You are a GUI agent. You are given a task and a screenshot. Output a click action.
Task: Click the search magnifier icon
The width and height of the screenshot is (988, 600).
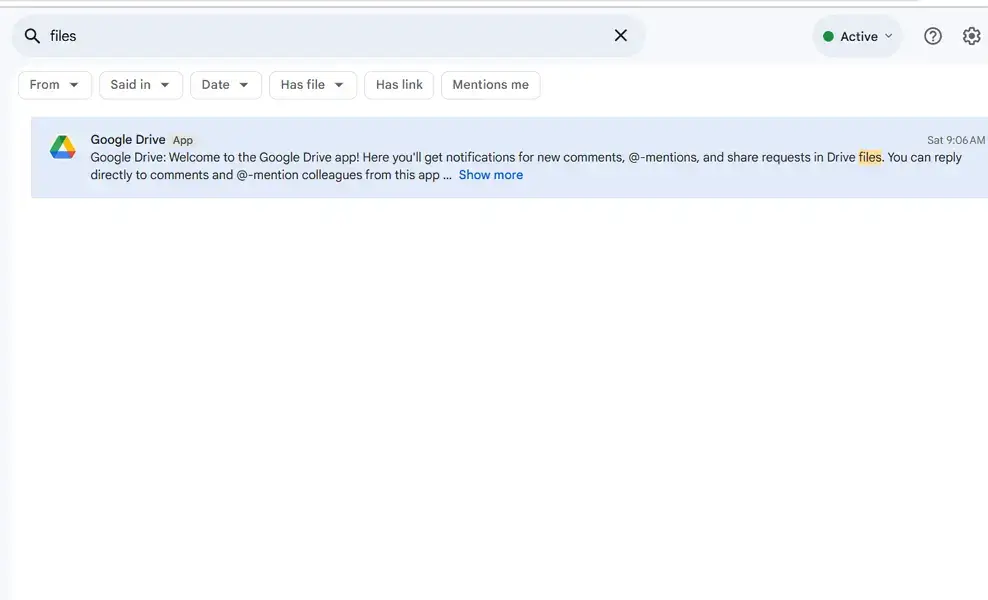pyautogui.click(x=32, y=36)
